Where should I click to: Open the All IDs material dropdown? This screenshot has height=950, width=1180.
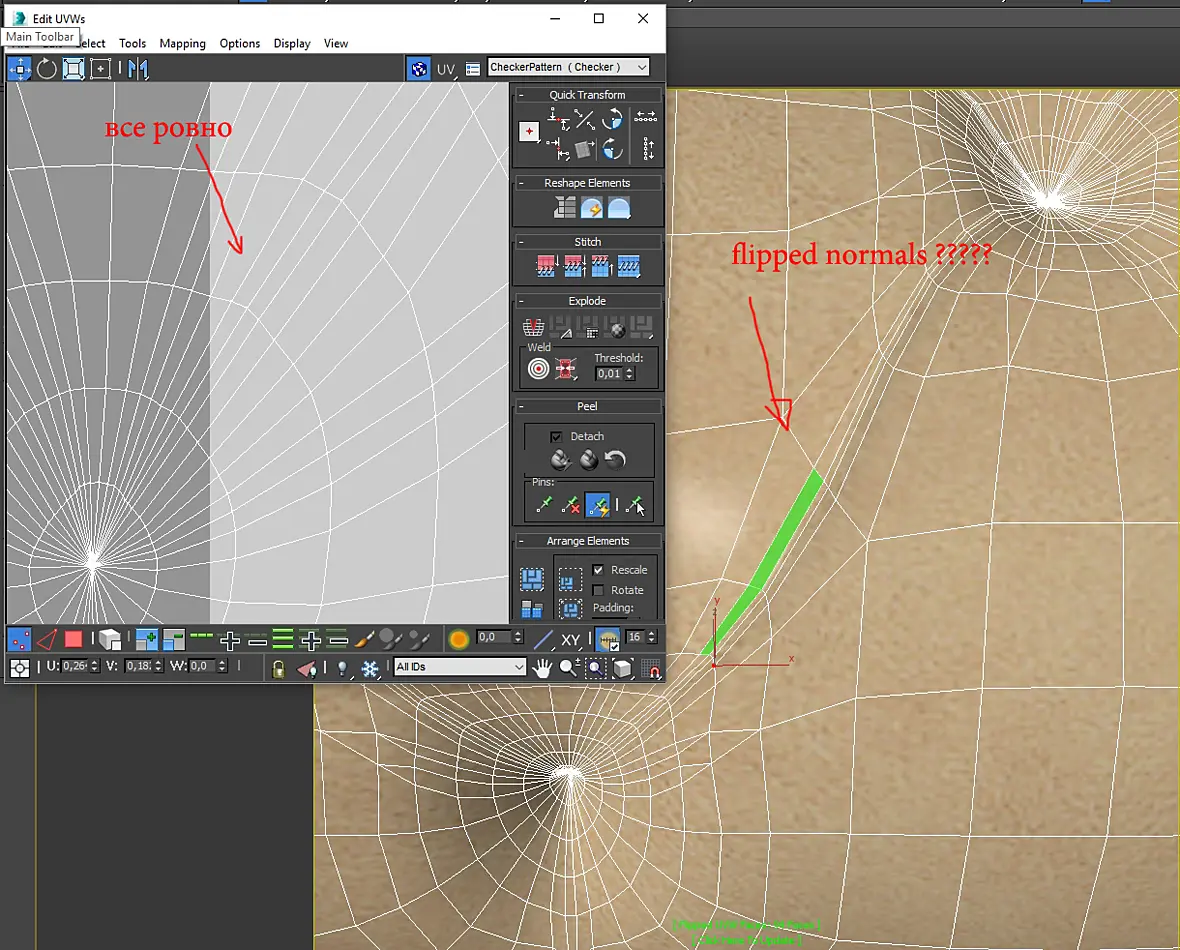click(x=459, y=667)
